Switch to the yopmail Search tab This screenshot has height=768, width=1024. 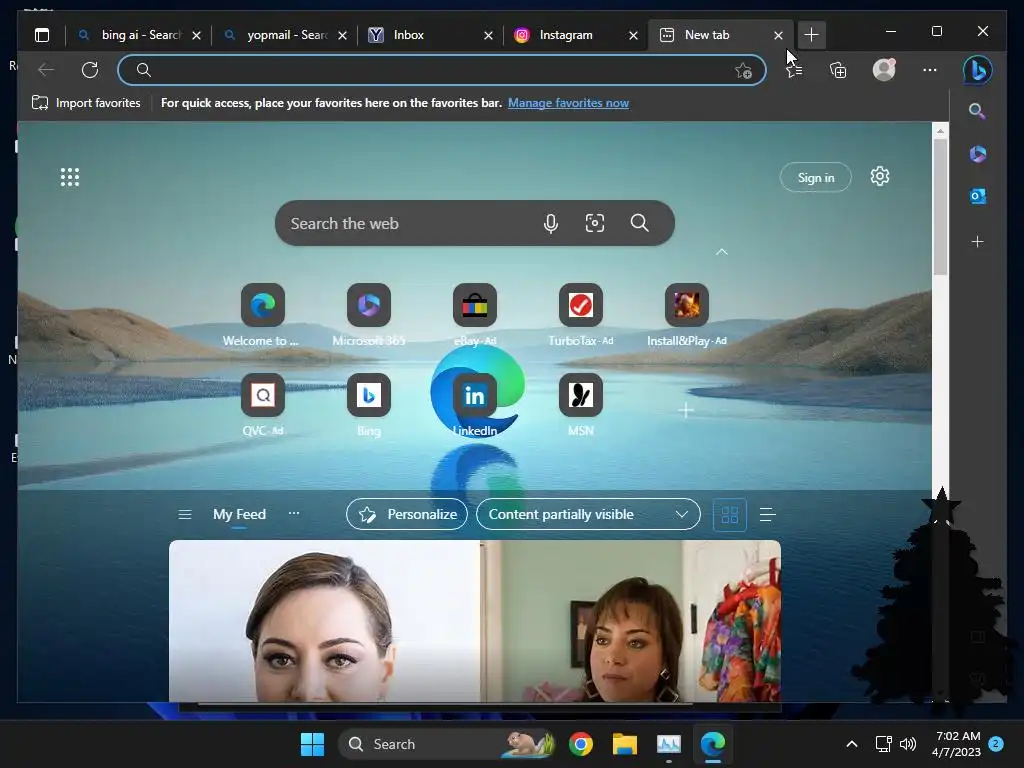point(284,35)
